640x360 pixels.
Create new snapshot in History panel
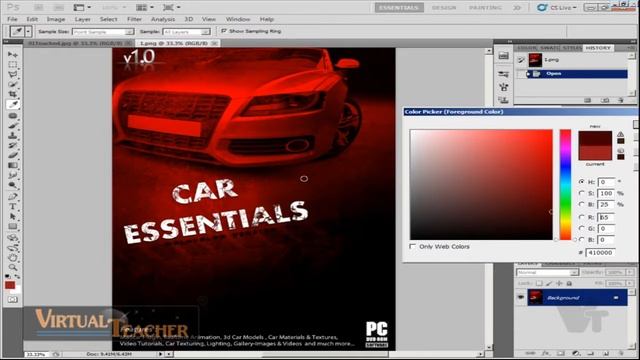click(x=605, y=100)
